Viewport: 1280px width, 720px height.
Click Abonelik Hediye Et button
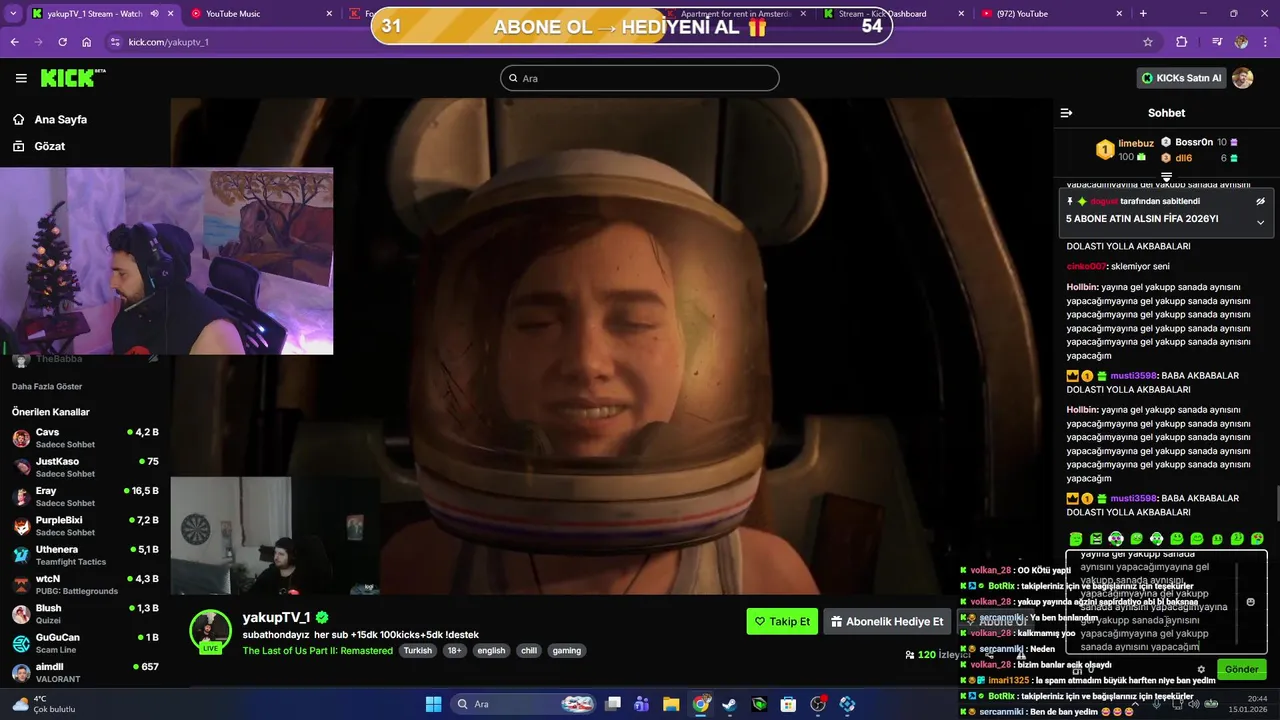(887, 621)
